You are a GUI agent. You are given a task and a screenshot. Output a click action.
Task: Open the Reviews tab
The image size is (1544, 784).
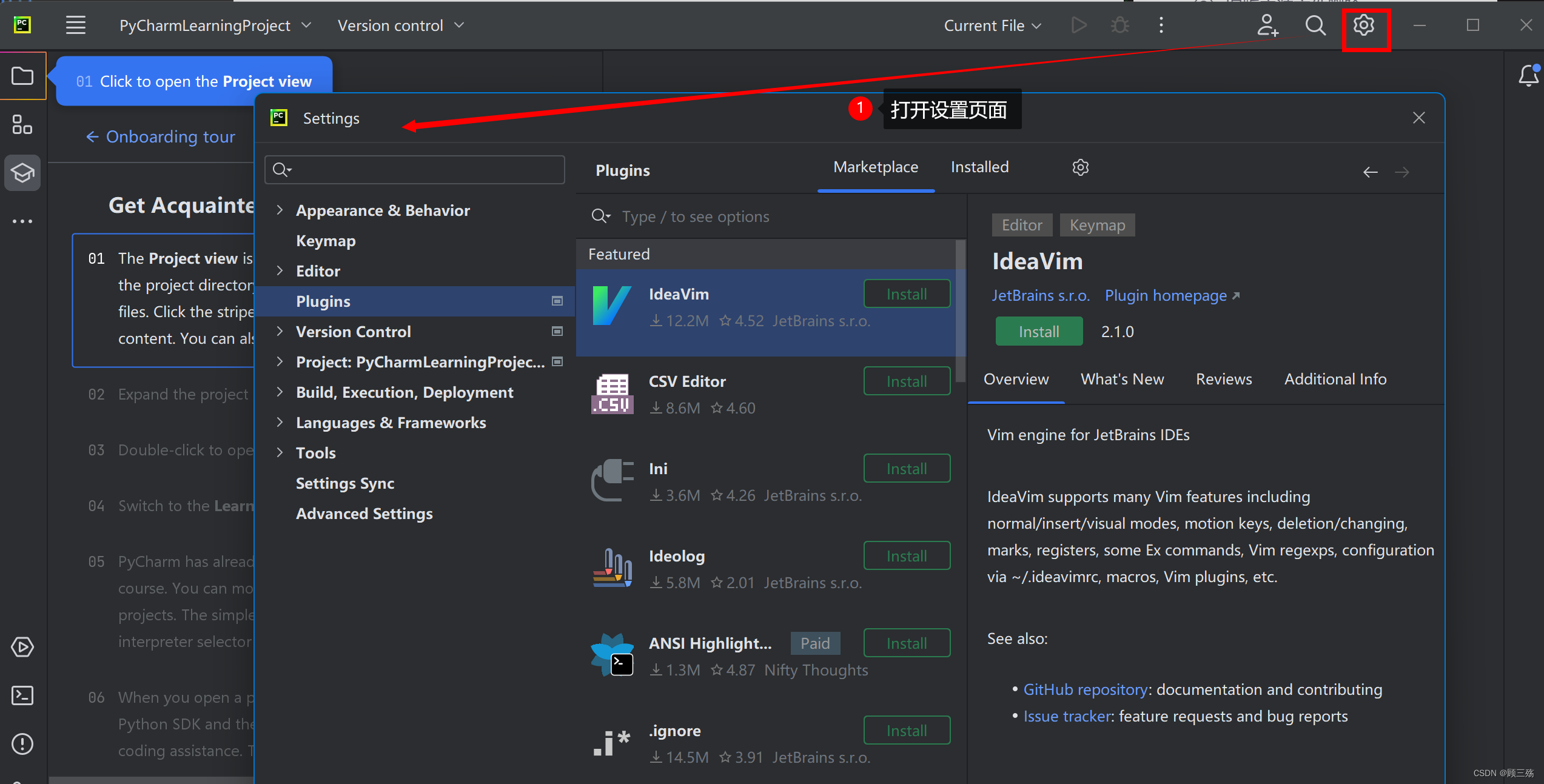(1224, 380)
